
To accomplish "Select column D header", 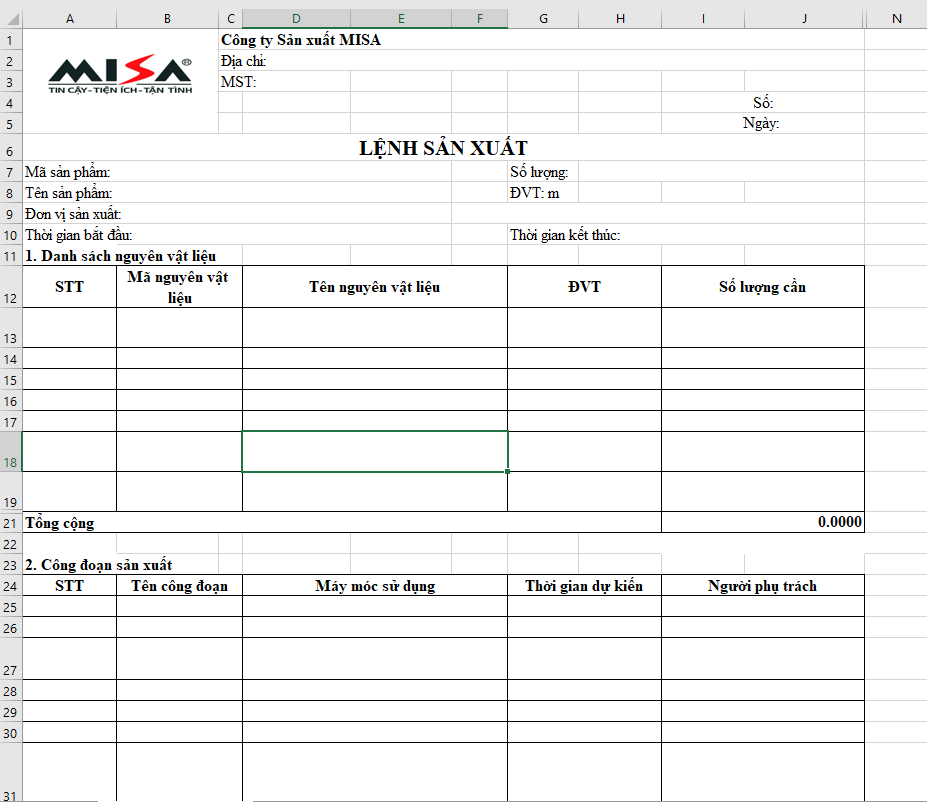I will pos(296,19).
